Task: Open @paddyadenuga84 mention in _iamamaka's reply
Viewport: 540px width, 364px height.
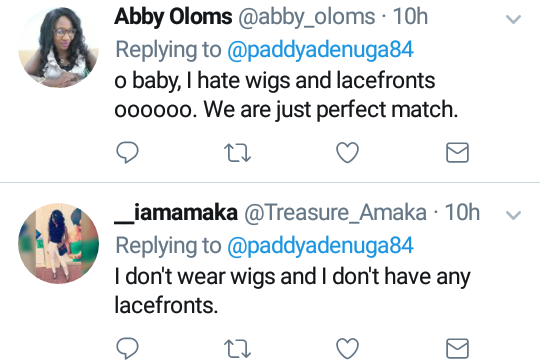Action: tap(320, 246)
